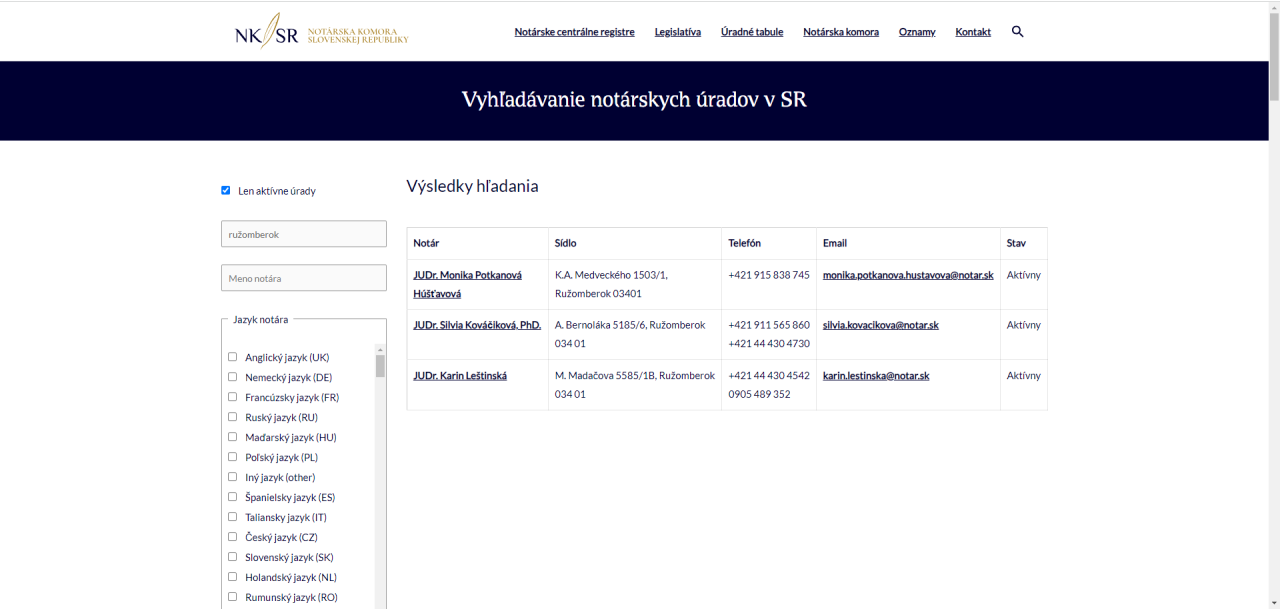Focus the 'Meno notára' input field
The height and width of the screenshot is (609, 1280).
click(303, 278)
